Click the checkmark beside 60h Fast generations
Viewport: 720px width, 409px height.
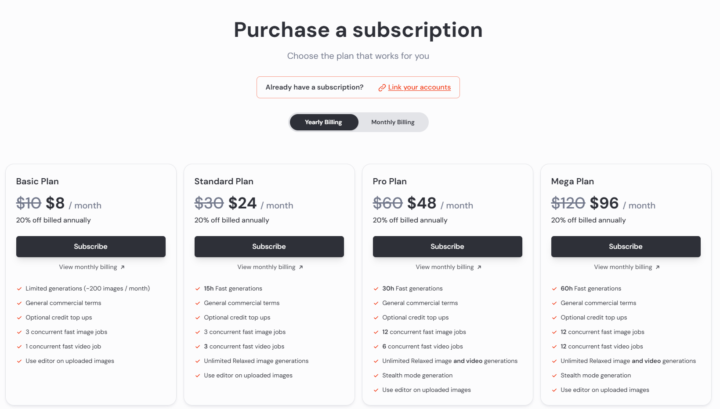coord(554,289)
